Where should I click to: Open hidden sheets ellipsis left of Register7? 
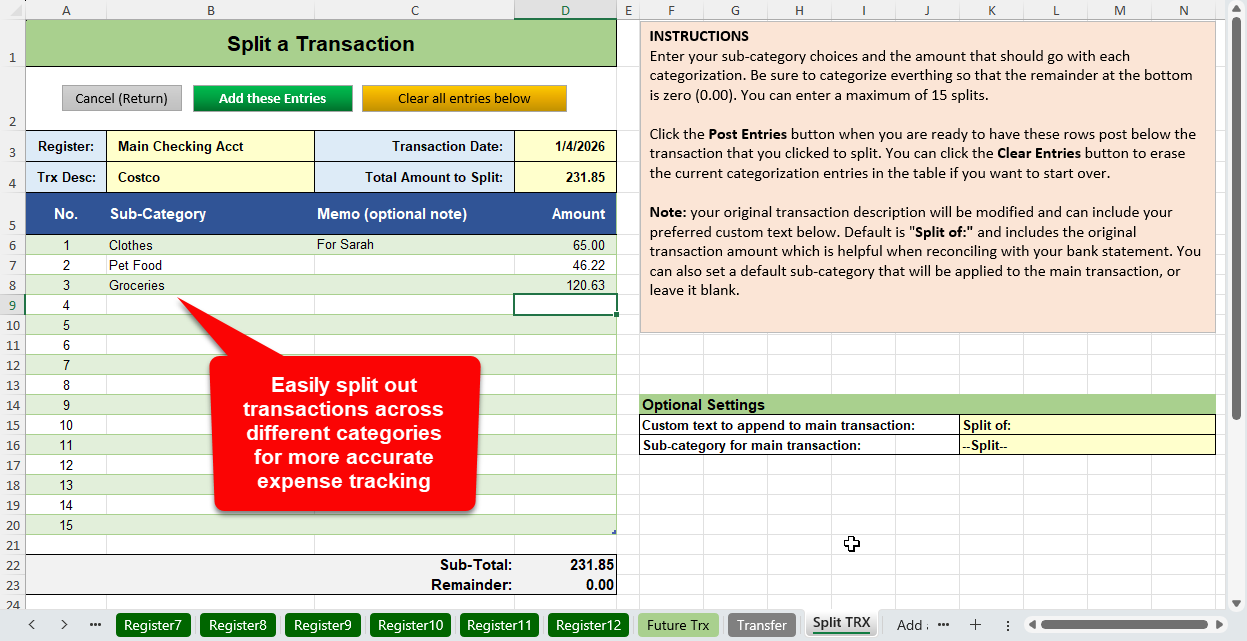click(95, 625)
